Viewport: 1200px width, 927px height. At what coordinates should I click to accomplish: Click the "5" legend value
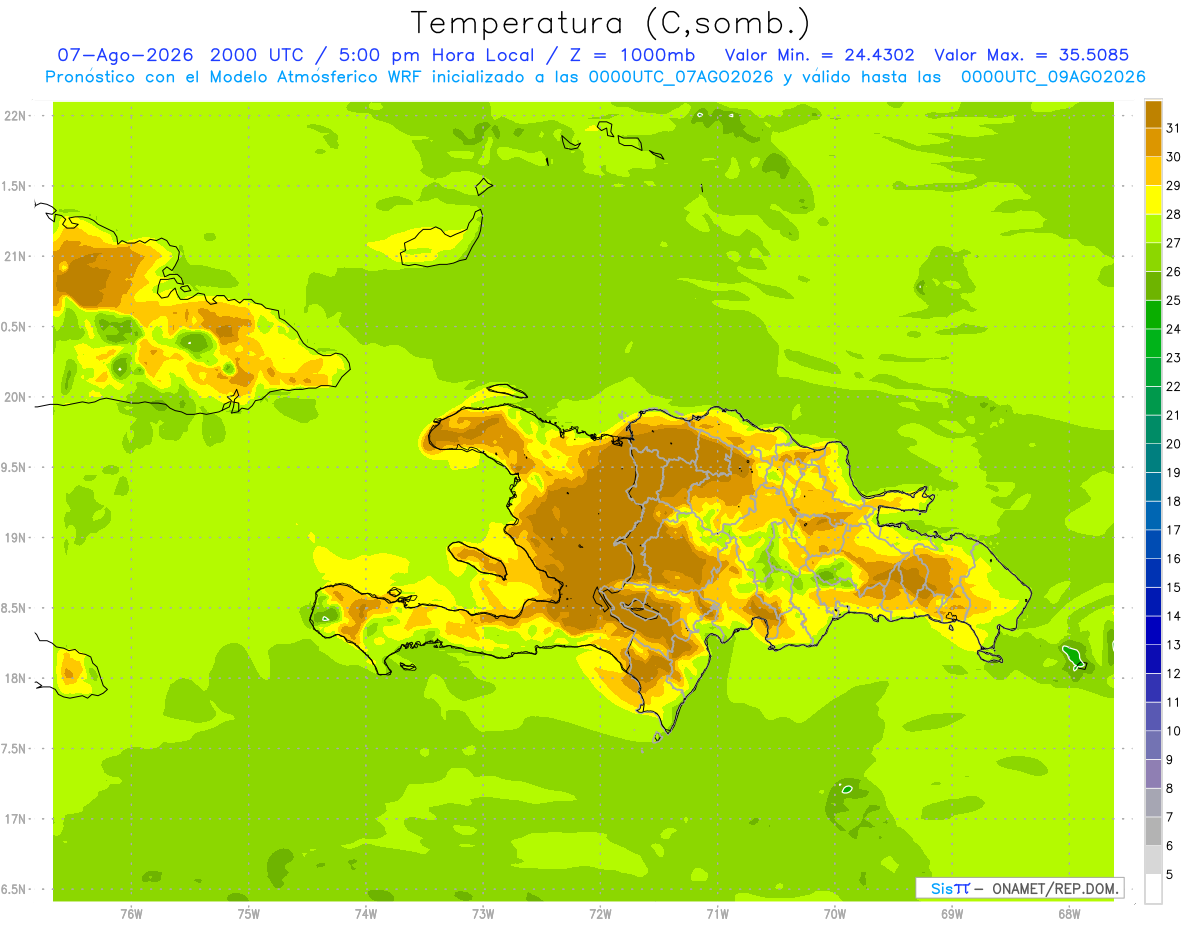point(1170,875)
